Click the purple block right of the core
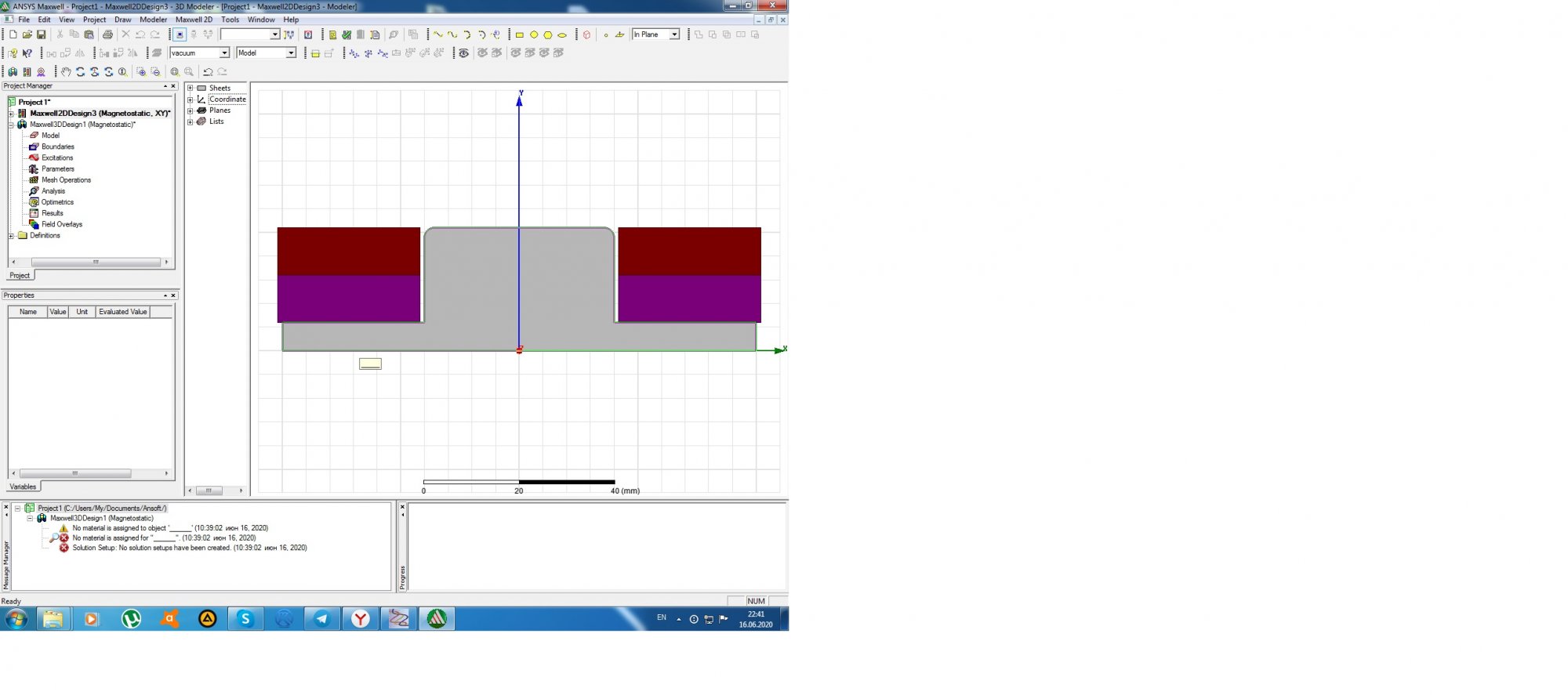Viewport: 1568px width, 695px height. [x=689, y=299]
